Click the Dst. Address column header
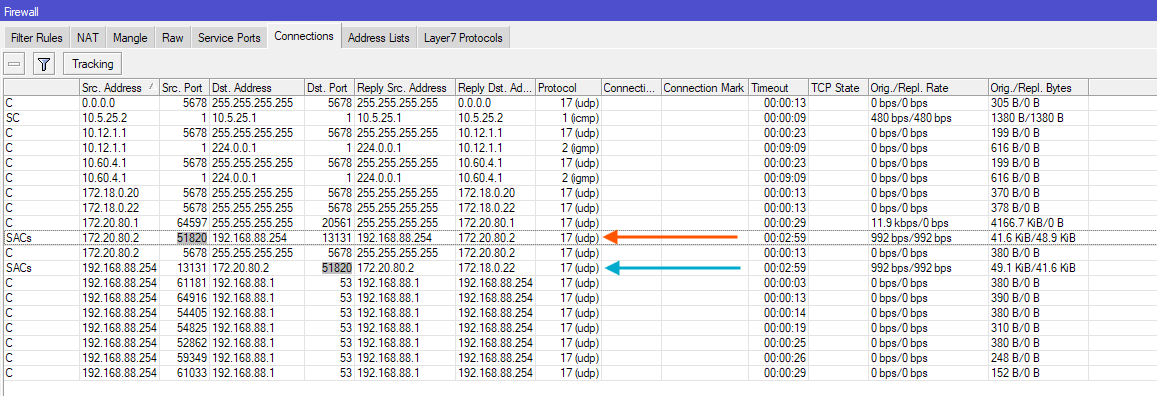This screenshot has height=396, width=1157. (x=257, y=88)
